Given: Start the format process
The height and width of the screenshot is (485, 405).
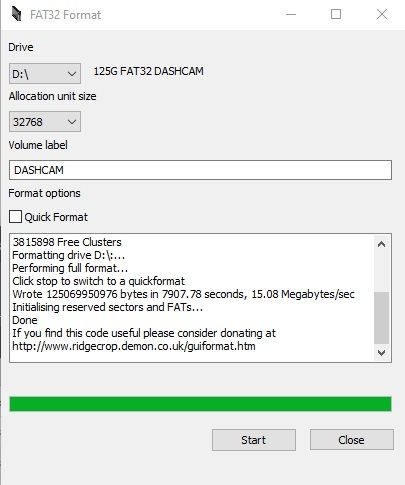Looking at the screenshot, I should click(254, 440).
